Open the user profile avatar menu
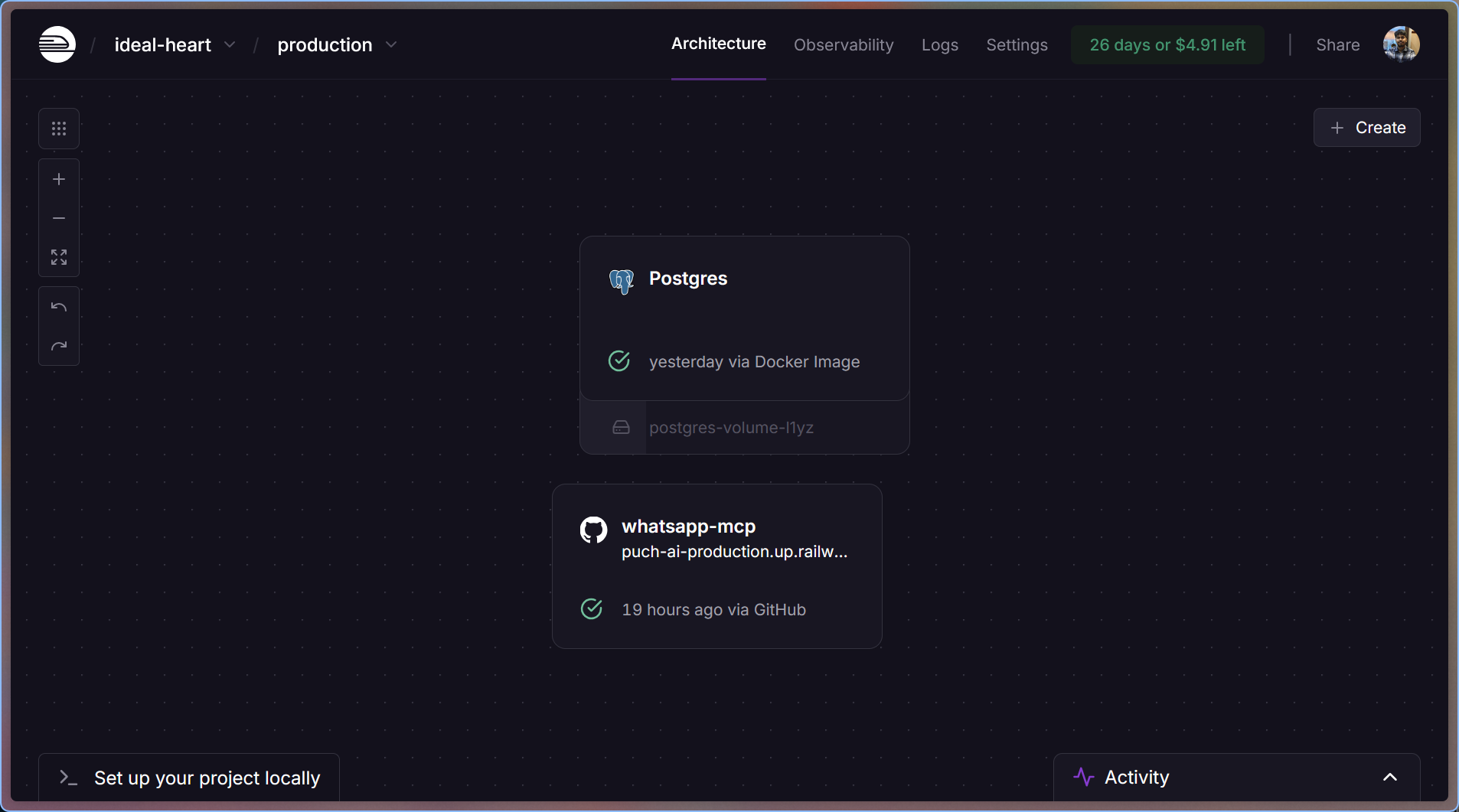The image size is (1459, 812). [x=1401, y=44]
